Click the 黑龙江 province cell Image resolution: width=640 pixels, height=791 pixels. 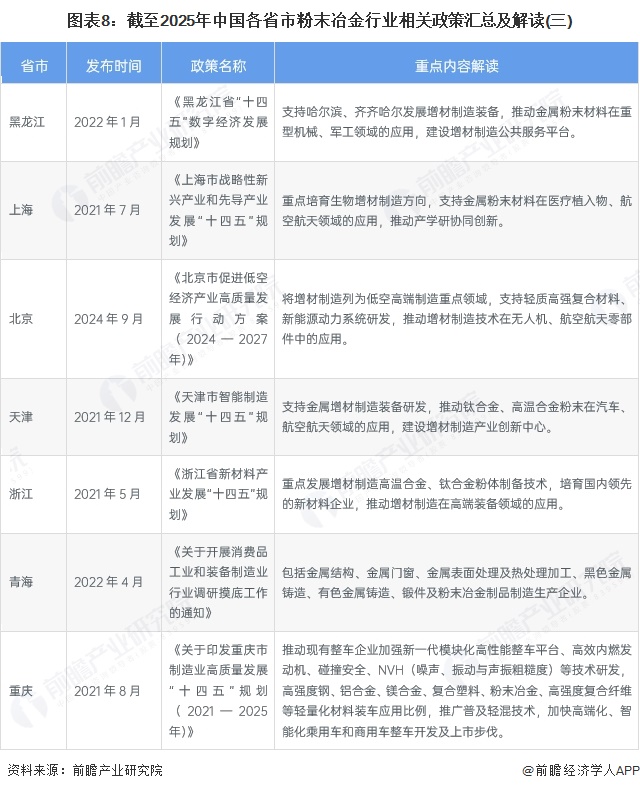pyautogui.click(x=27, y=122)
